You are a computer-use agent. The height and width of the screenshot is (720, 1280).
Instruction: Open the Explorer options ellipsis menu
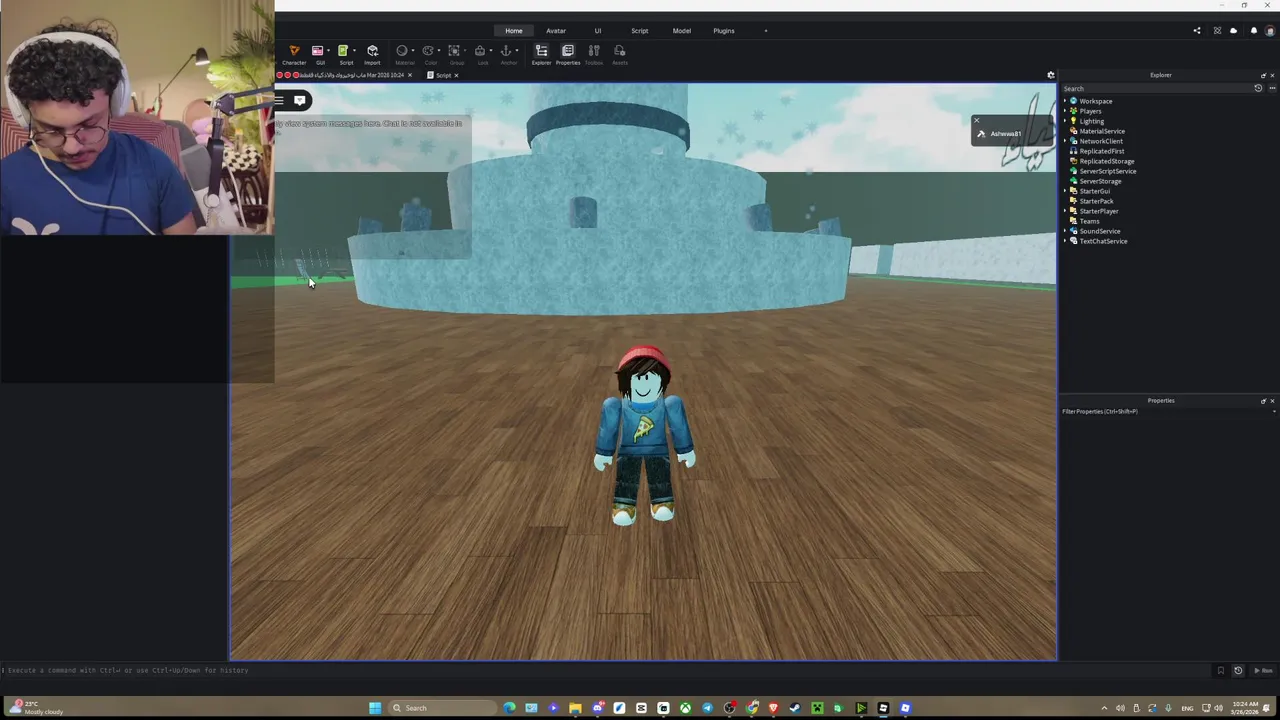tap(1272, 88)
